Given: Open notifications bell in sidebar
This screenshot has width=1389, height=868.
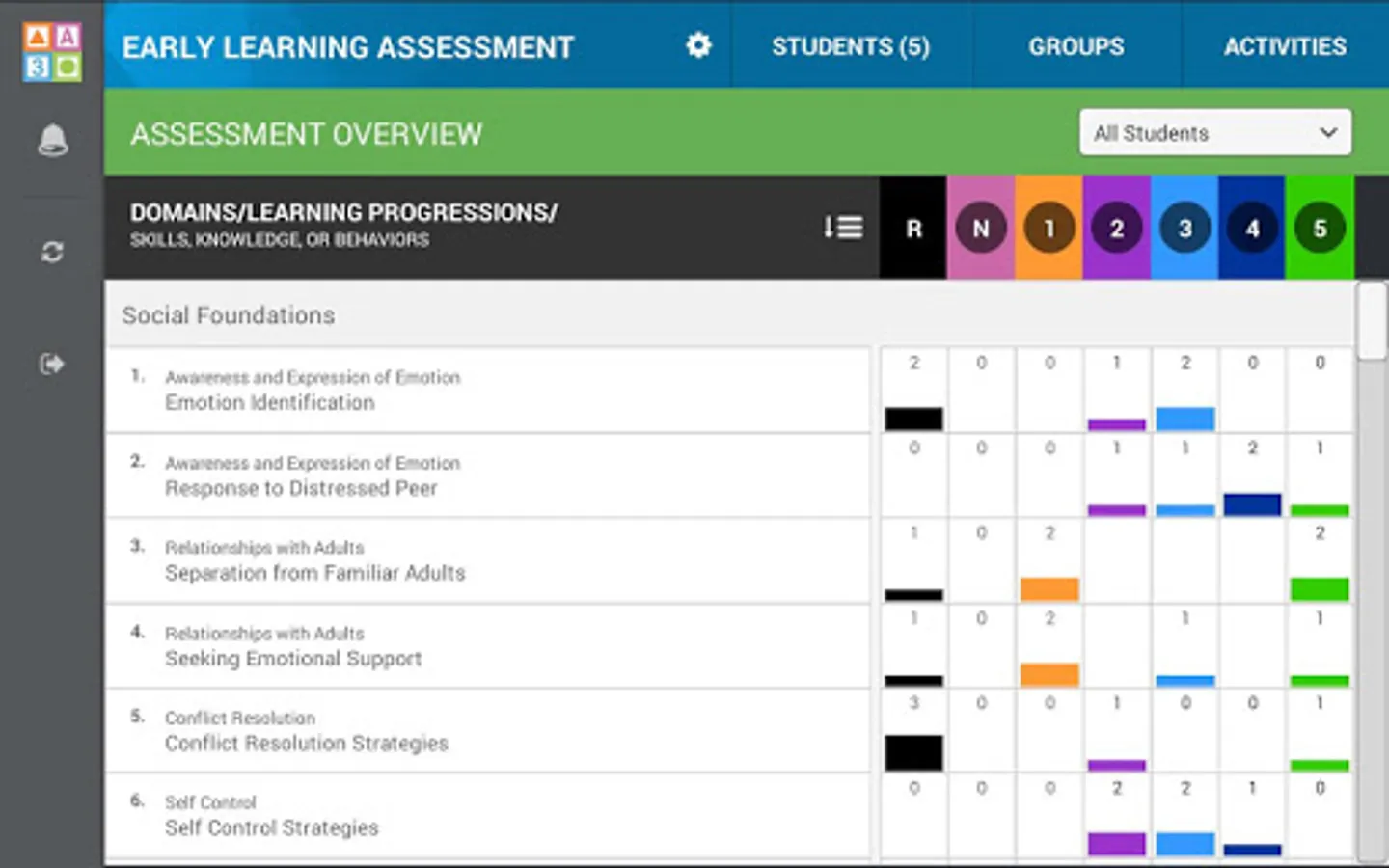Looking at the screenshot, I should click(x=52, y=141).
